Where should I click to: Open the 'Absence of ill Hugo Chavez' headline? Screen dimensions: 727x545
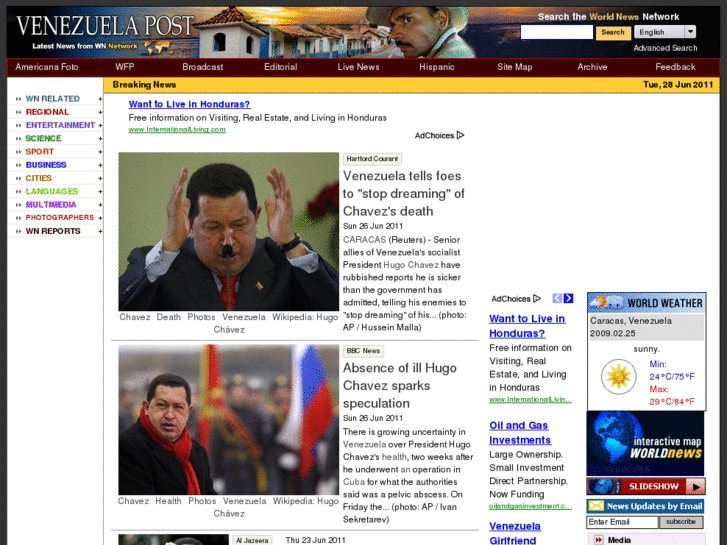(400, 385)
